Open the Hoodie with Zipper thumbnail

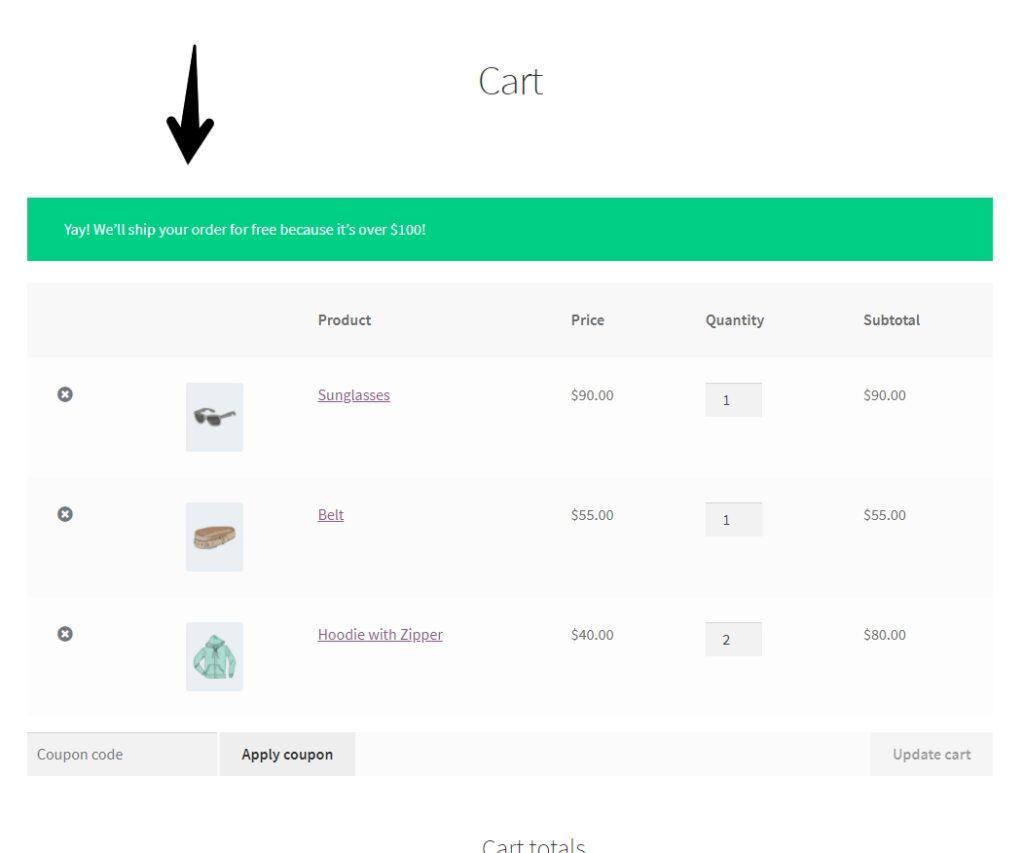[x=214, y=656]
